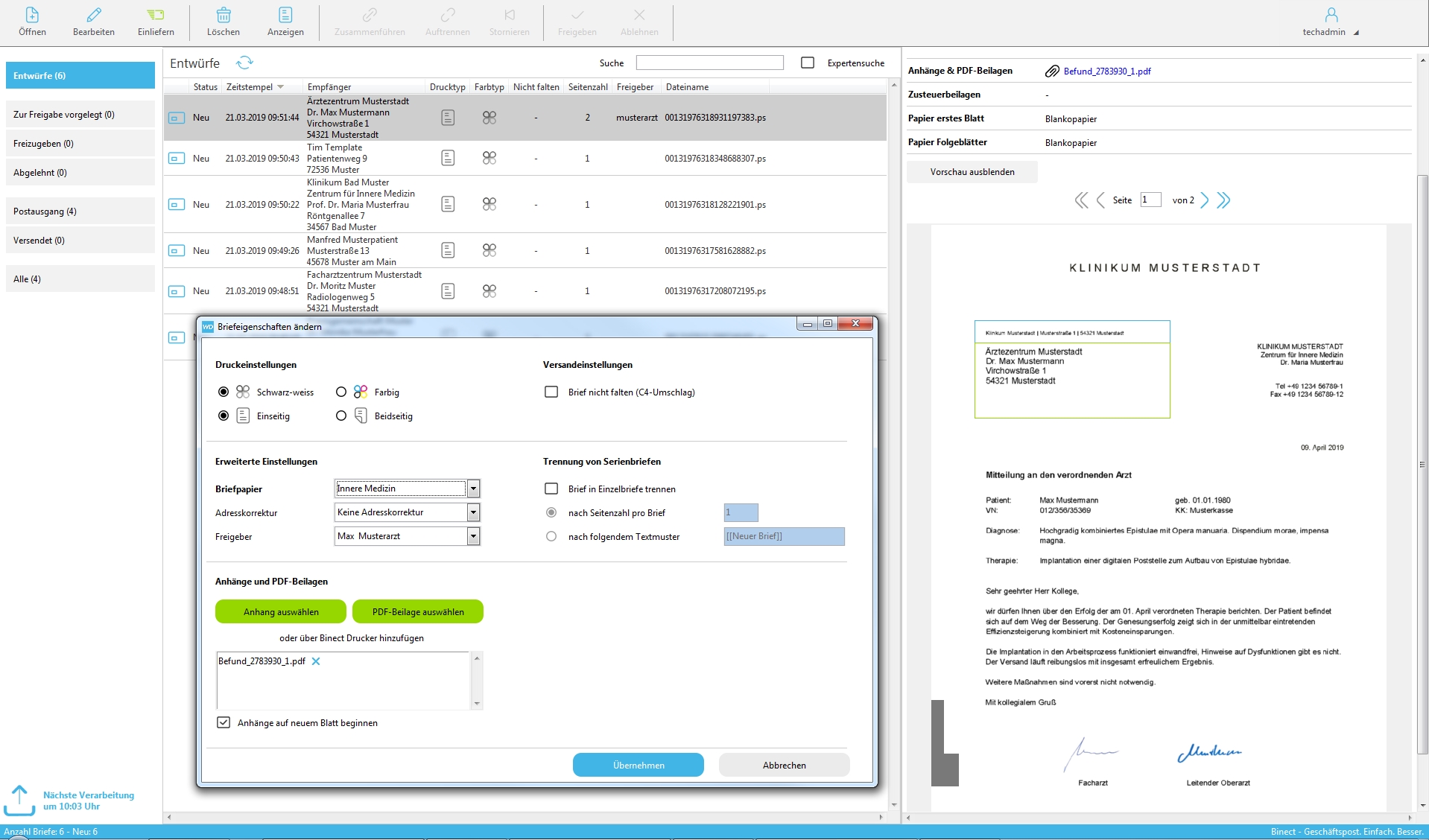Toggle Anhänge auf neuem Blatt beginnen
The height and width of the screenshot is (840, 1429).
click(224, 723)
